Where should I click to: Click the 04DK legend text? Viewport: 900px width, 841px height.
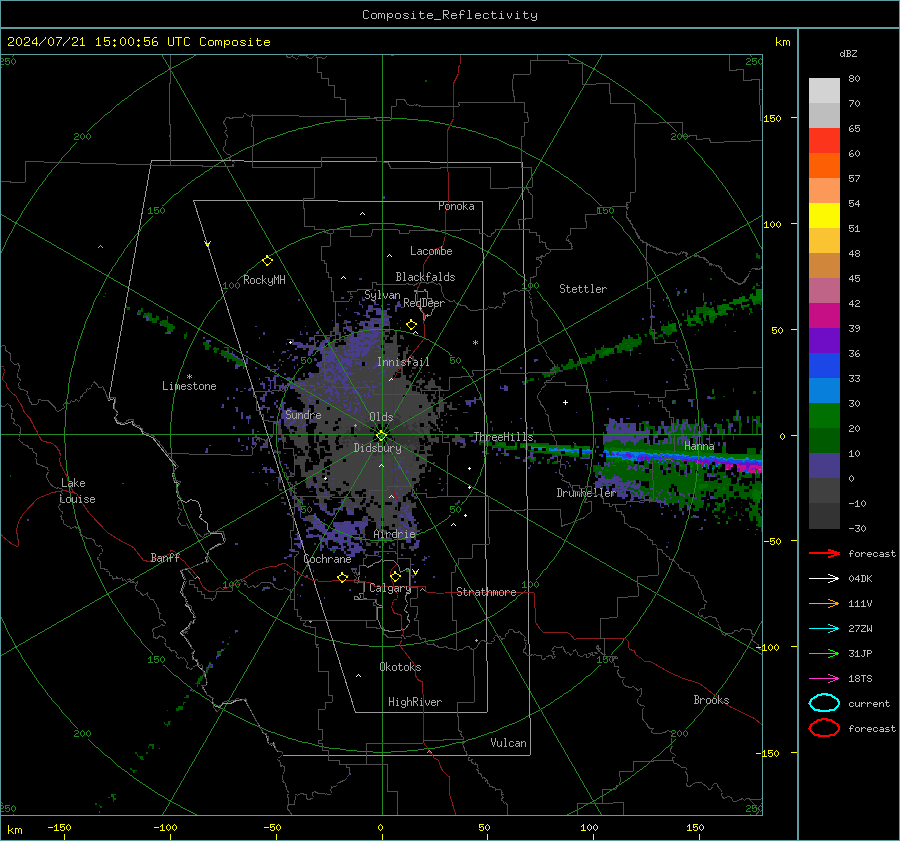tap(860, 578)
